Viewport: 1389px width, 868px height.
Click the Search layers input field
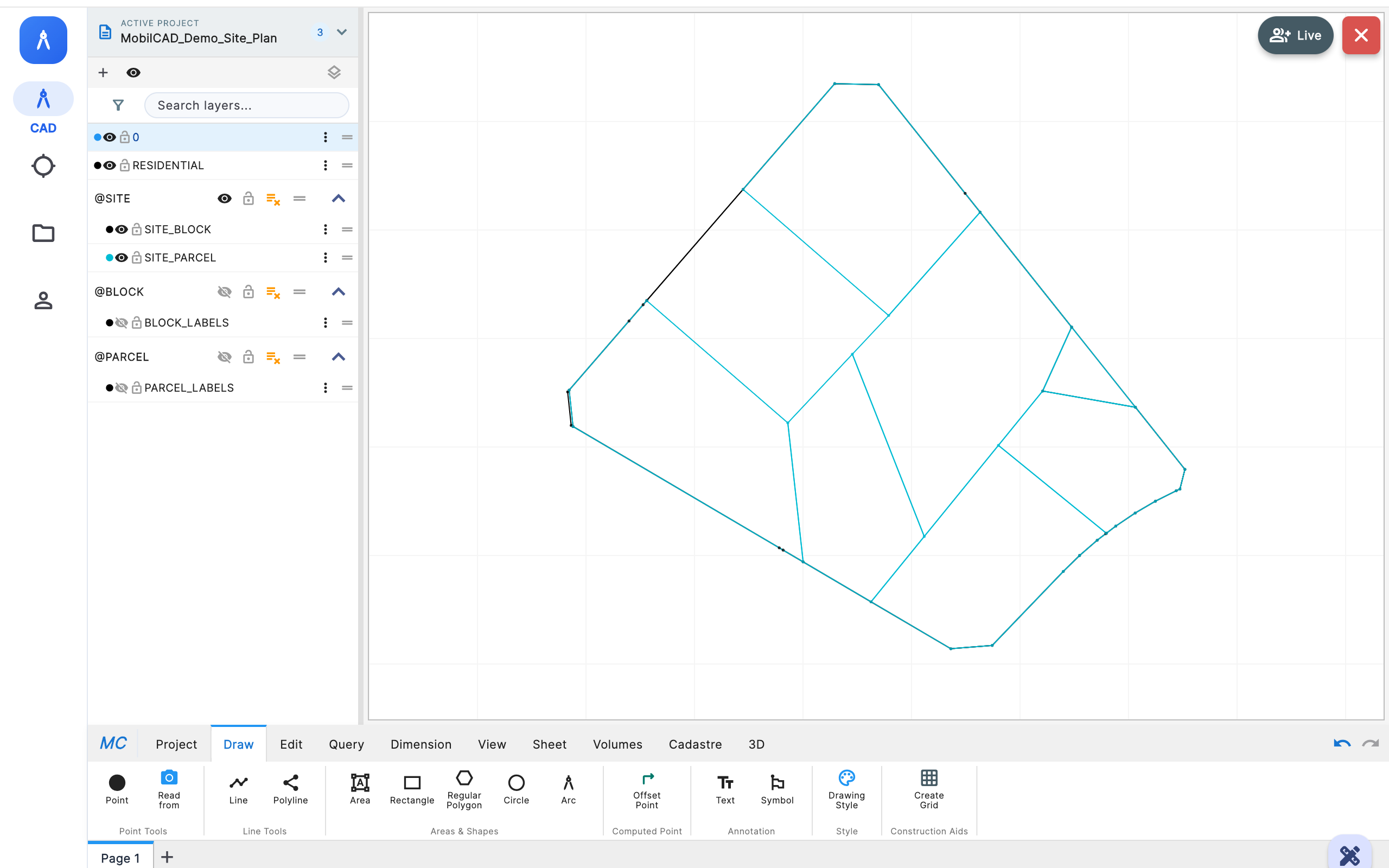pyautogui.click(x=246, y=105)
